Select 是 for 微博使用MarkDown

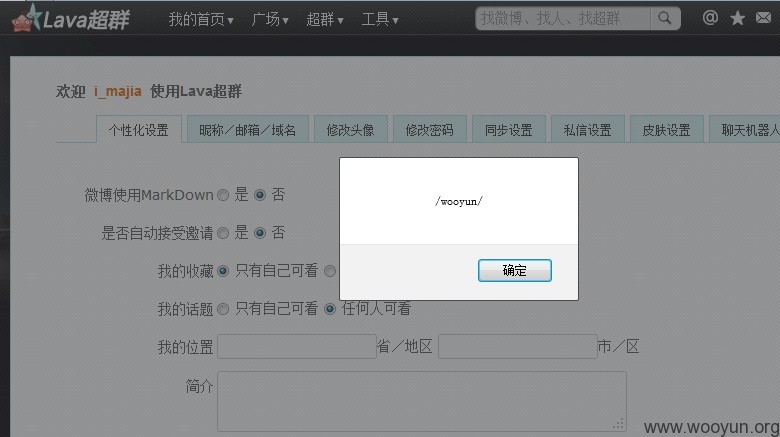(223, 195)
